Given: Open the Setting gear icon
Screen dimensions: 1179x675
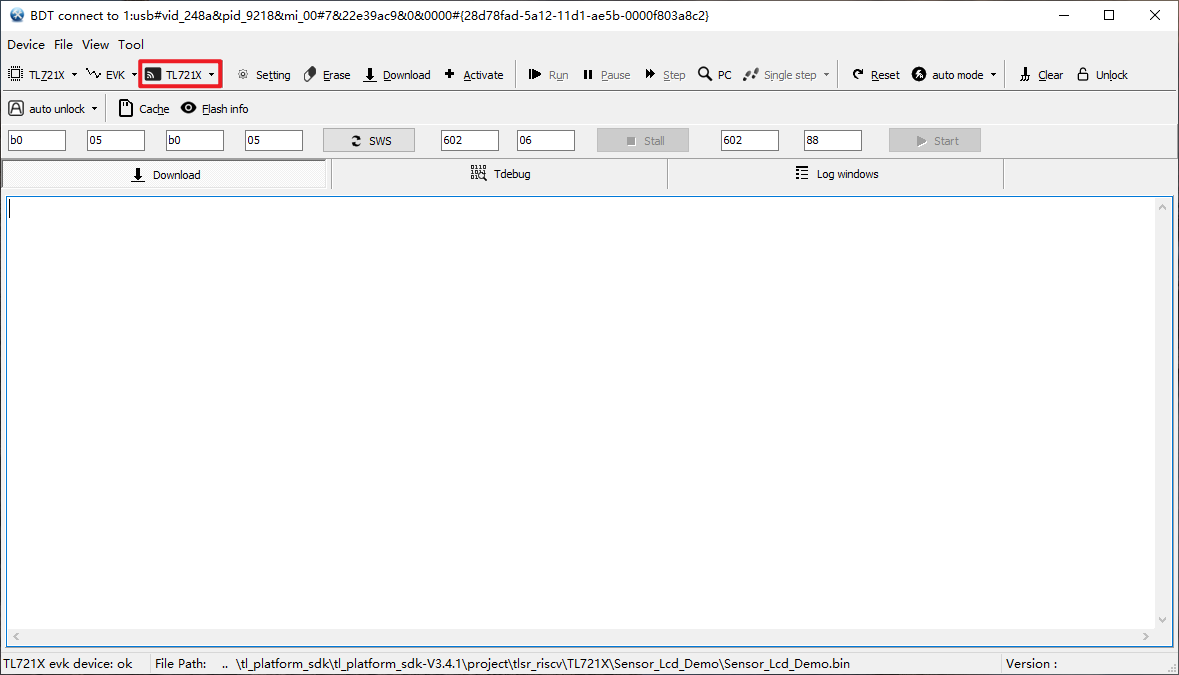Looking at the screenshot, I should 243,75.
